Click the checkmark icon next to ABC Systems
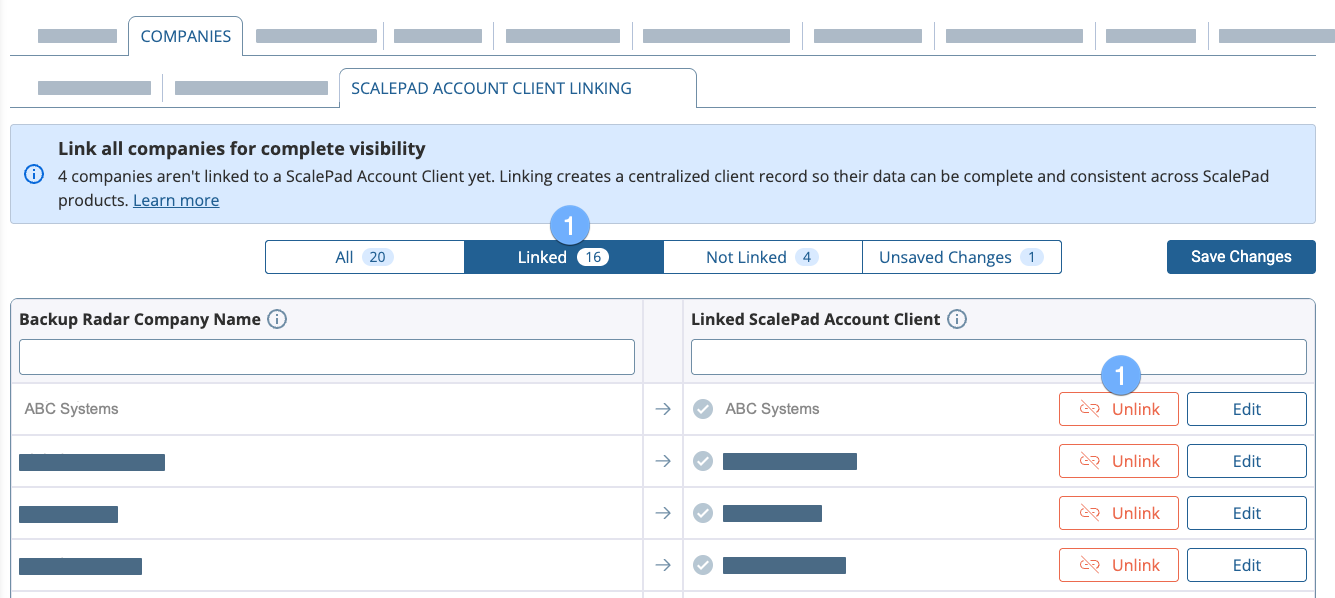This screenshot has height=598, width=1335. point(703,409)
